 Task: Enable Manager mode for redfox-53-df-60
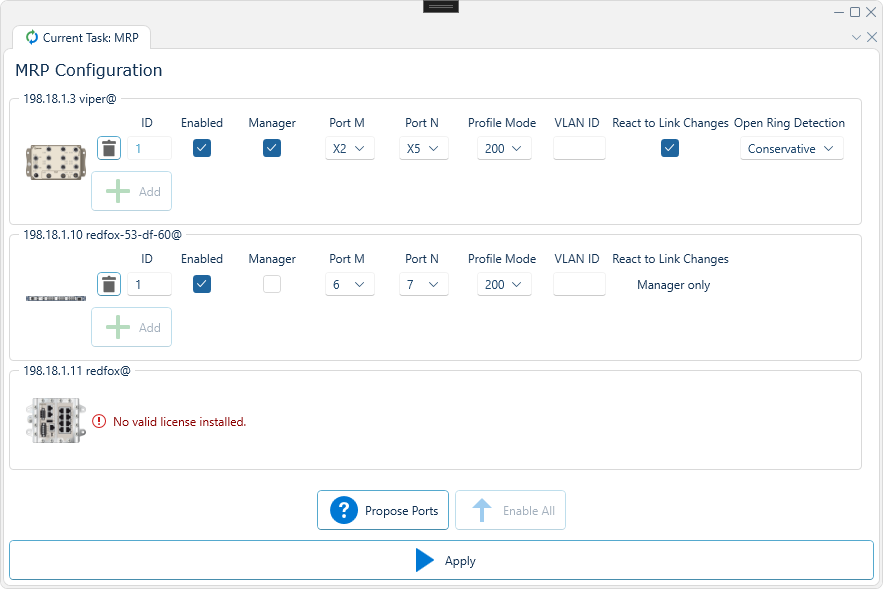click(271, 284)
